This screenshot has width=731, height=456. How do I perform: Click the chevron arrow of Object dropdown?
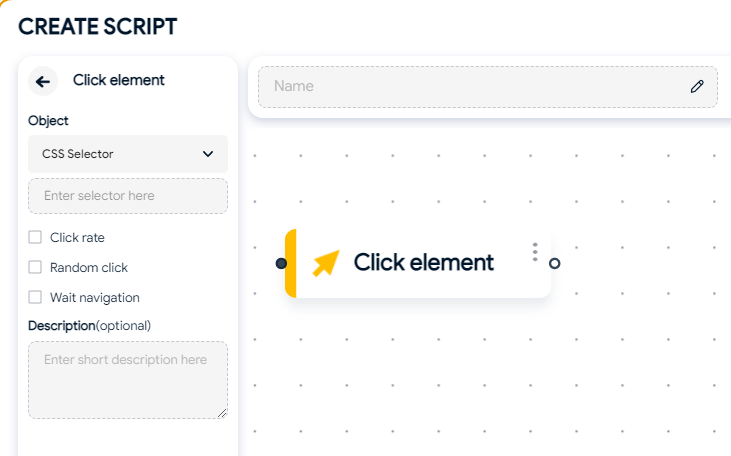tap(208, 154)
